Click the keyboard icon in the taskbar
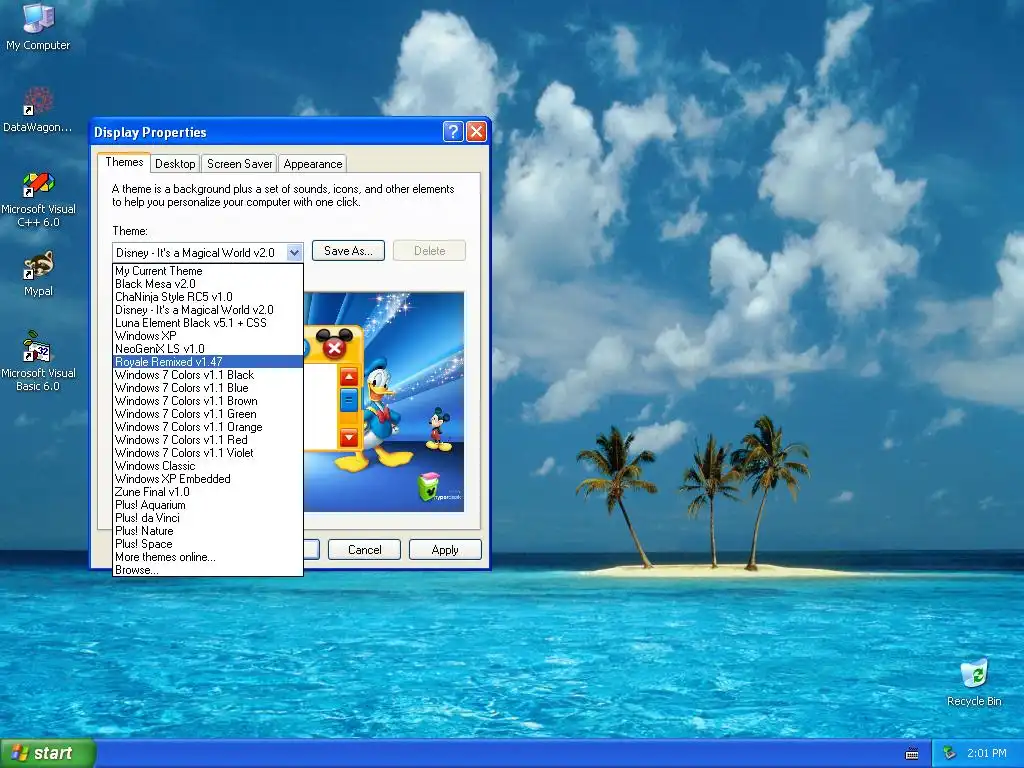1024x768 pixels. pyautogui.click(x=912, y=754)
